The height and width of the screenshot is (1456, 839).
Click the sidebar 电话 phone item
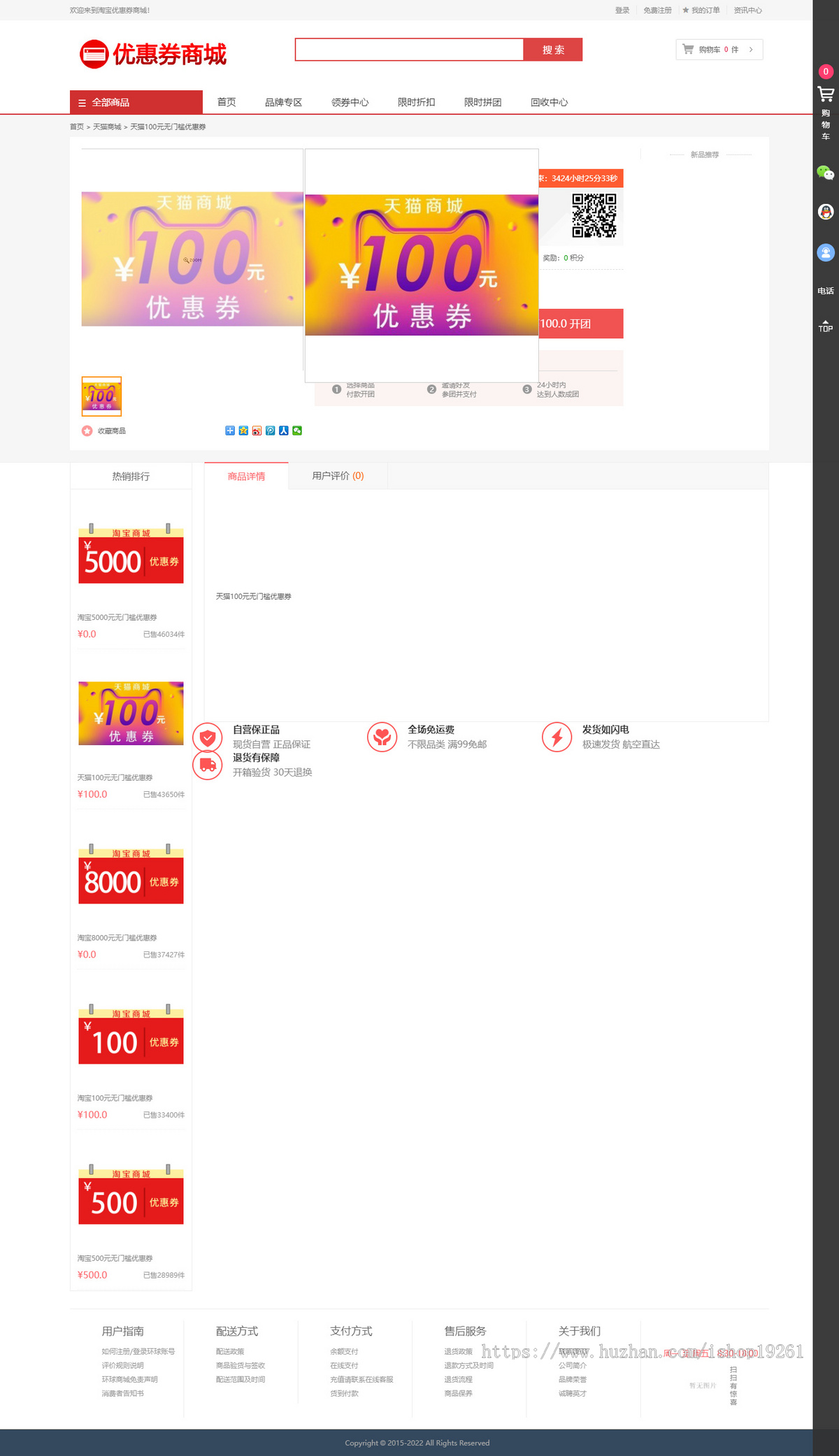point(826,291)
